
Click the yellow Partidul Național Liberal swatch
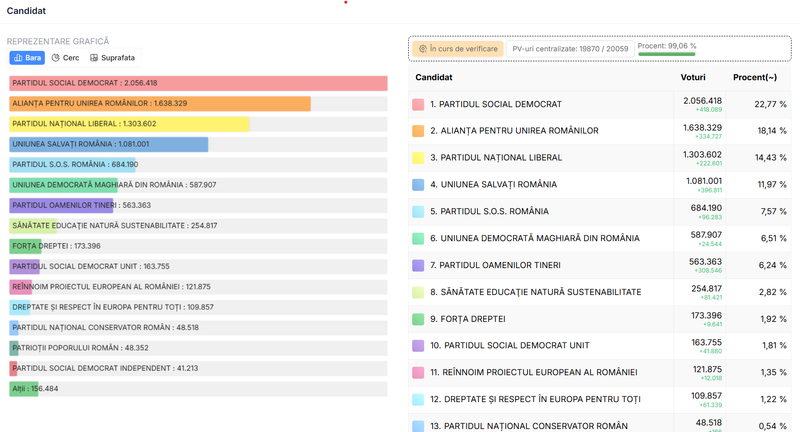point(418,158)
